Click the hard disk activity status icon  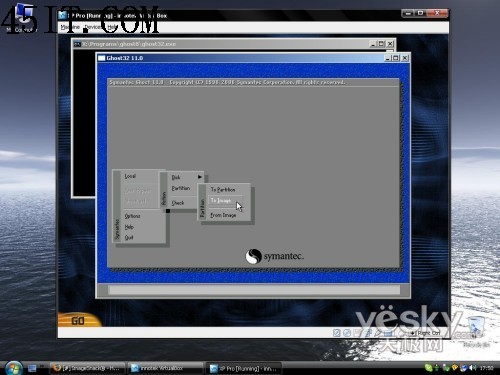point(337,333)
